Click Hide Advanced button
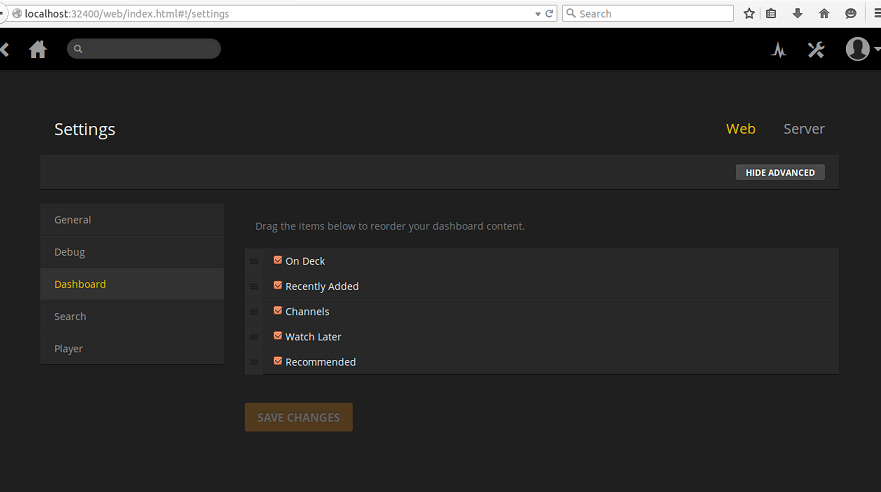This screenshot has width=881, height=492. tap(780, 172)
